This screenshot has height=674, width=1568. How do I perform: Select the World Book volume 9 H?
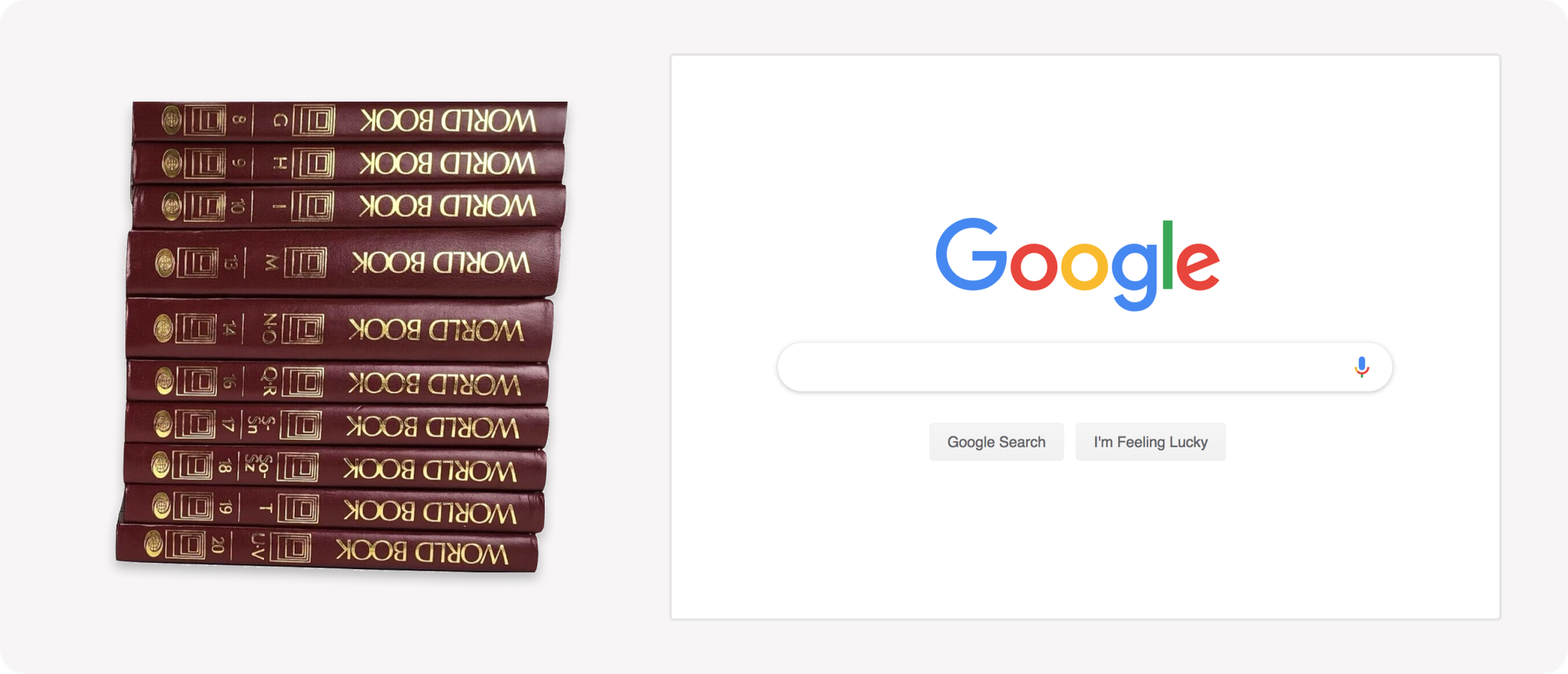pyautogui.click(x=349, y=163)
